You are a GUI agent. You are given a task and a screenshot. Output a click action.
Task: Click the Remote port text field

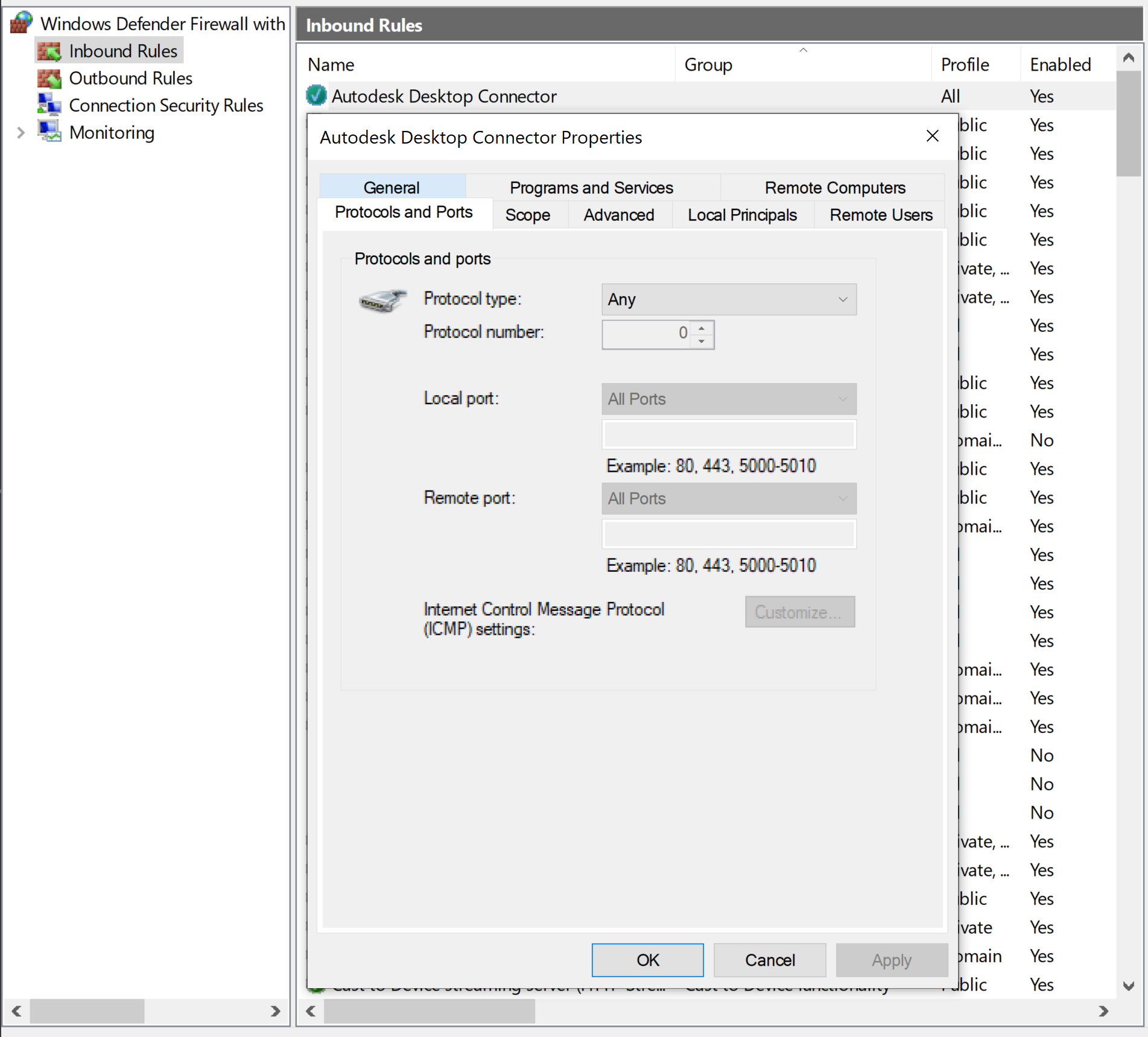(x=729, y=534)
